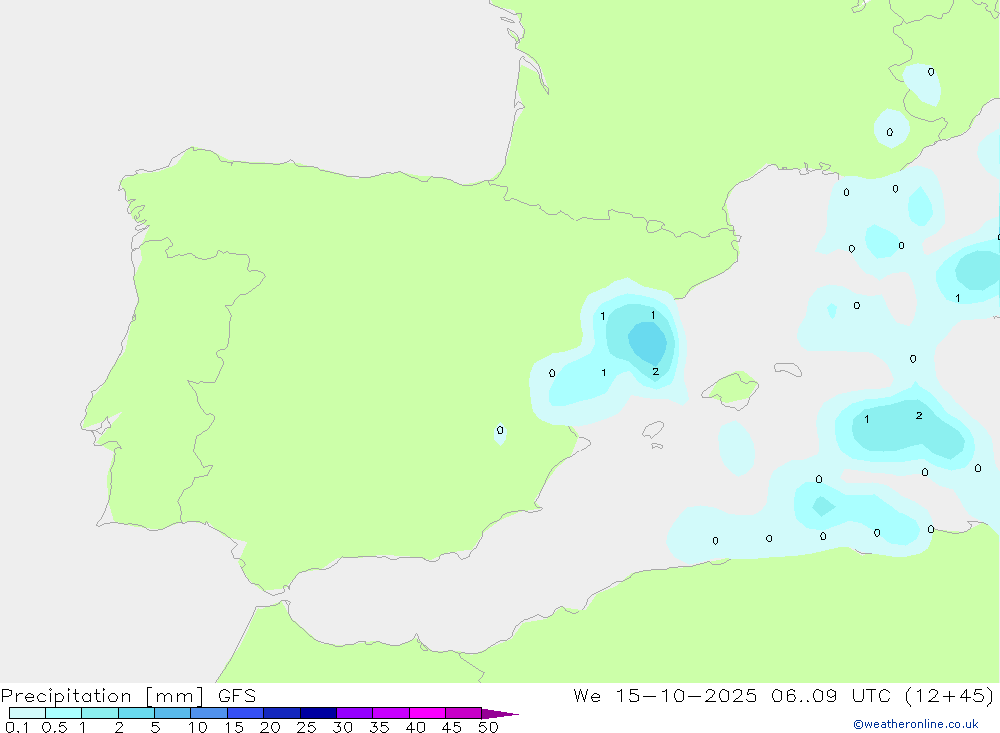Select the 5–10 mm legend color swatch
The image size is (1000, 733).
(x=172, y=713)
